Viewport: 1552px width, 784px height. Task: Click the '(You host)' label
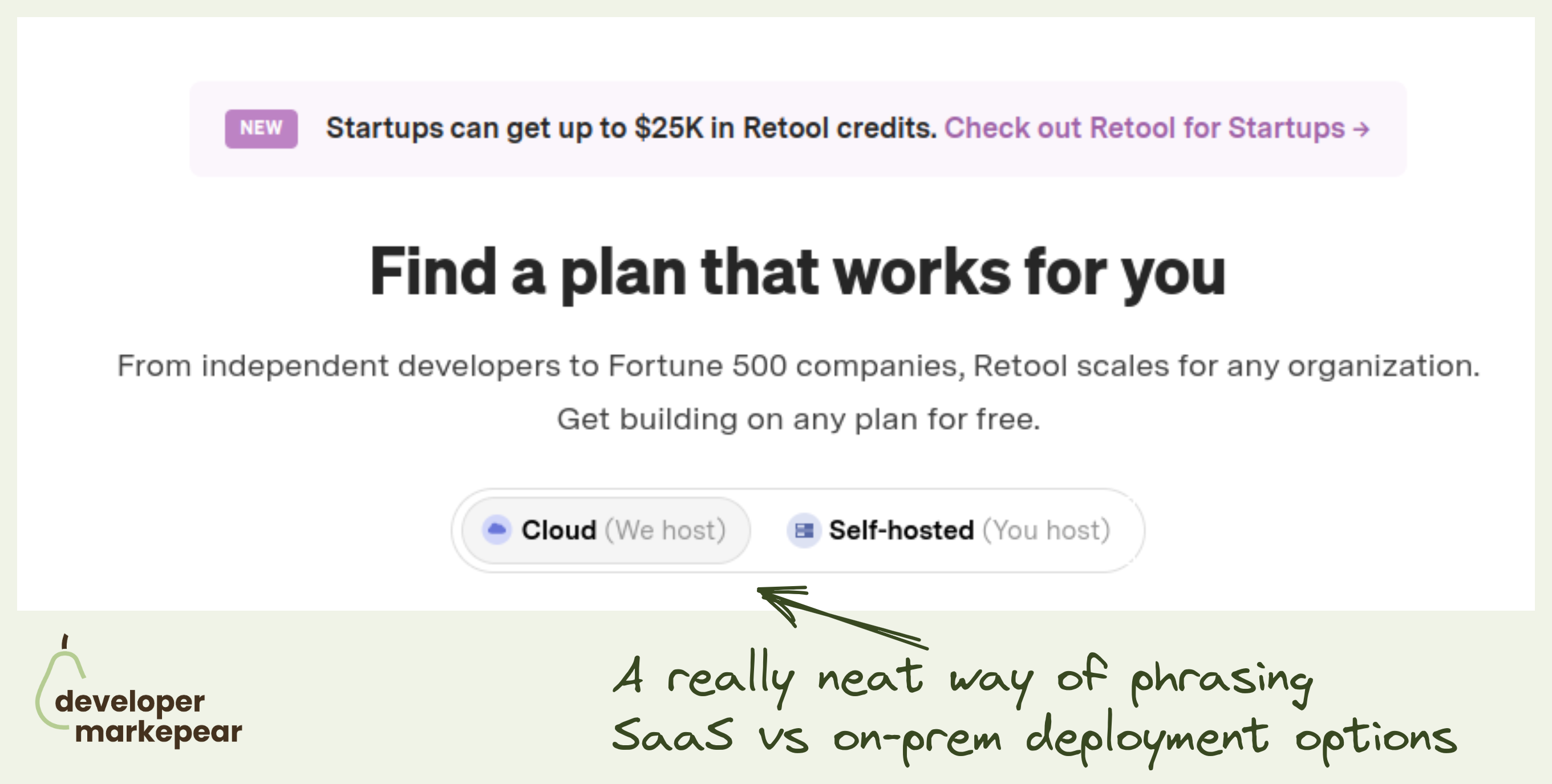[1046, 530]
